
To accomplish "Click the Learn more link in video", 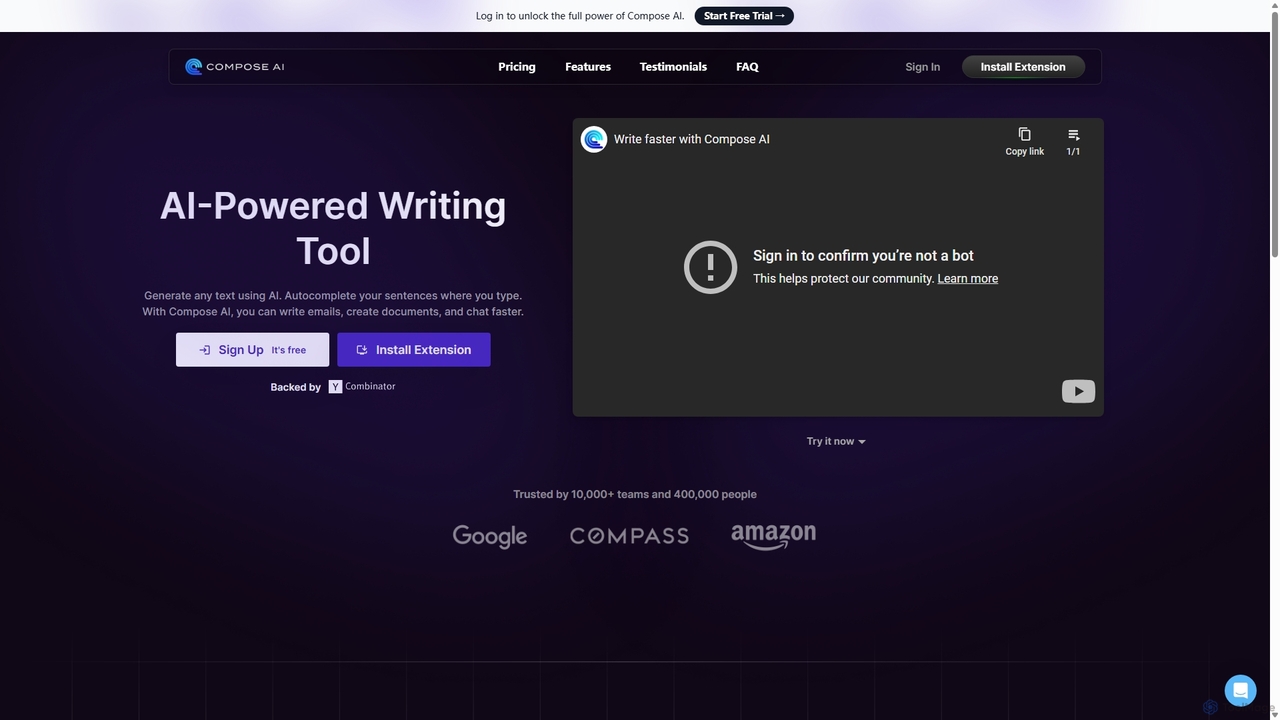I will [x=967, y=279].
